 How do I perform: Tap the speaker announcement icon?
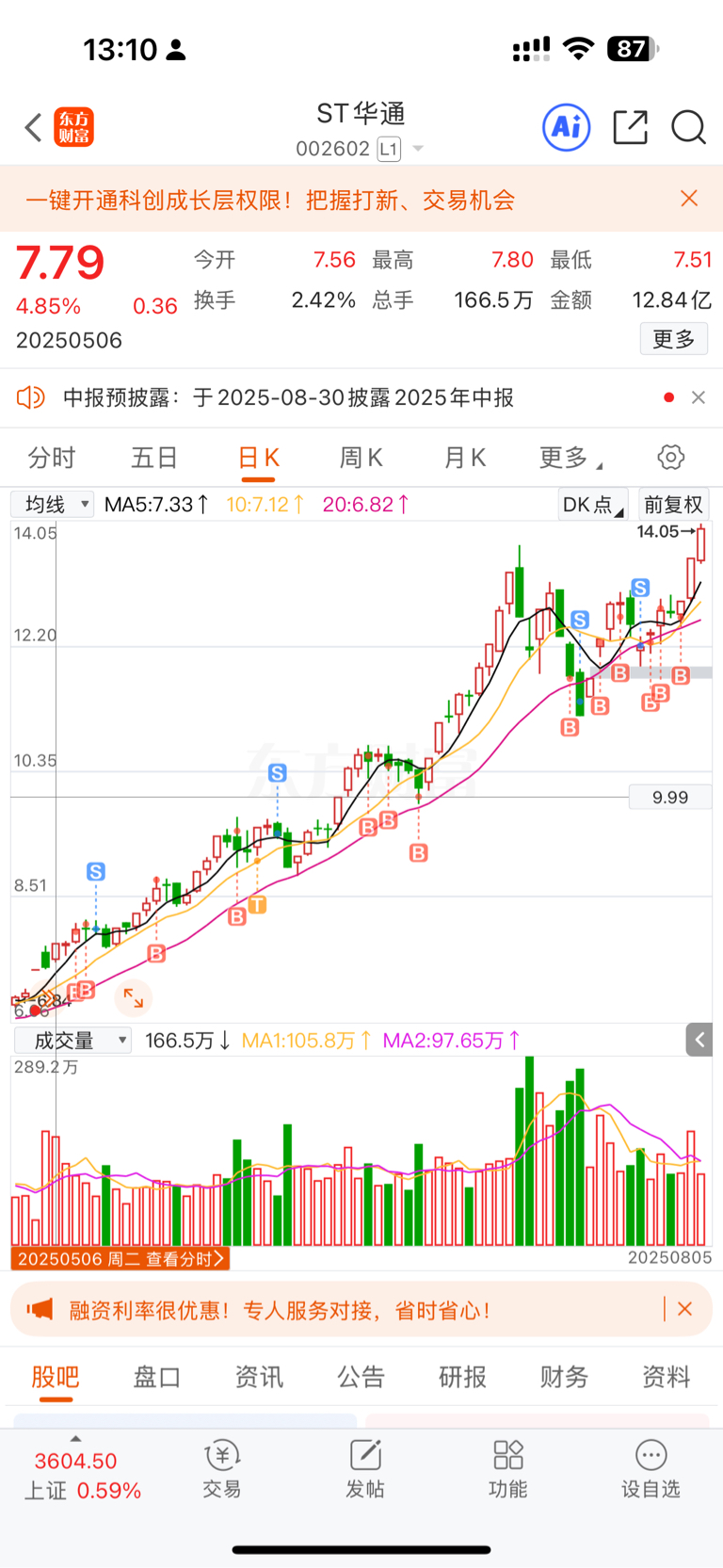pos(31,397)
